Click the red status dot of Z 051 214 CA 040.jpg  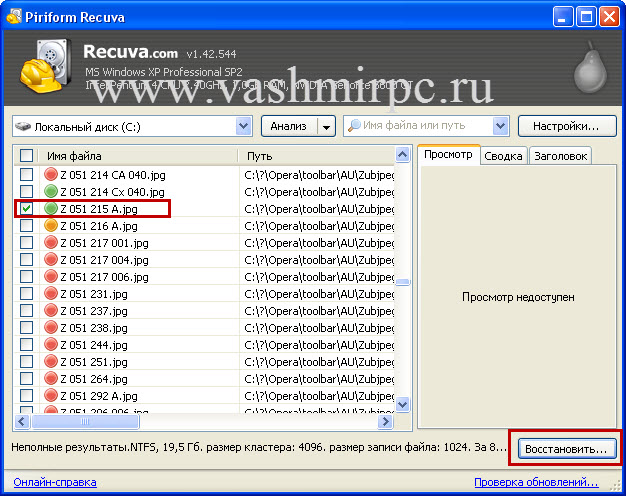pos(51,175)
